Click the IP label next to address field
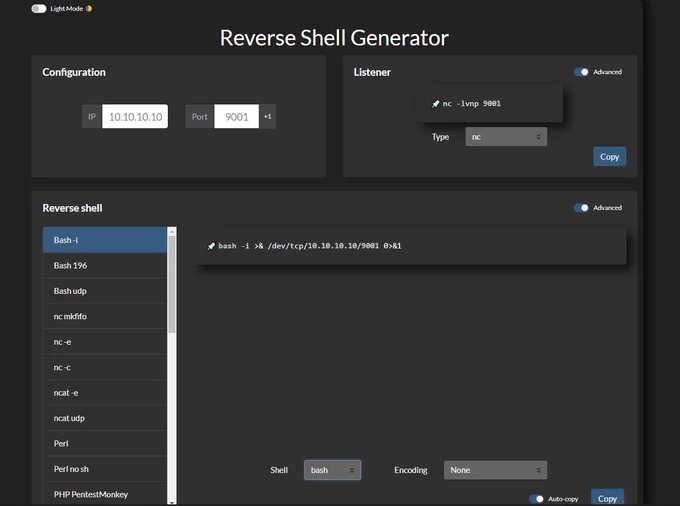Image resolution: width=680 pixels, height=506 pixels. [x=92, y=117]
